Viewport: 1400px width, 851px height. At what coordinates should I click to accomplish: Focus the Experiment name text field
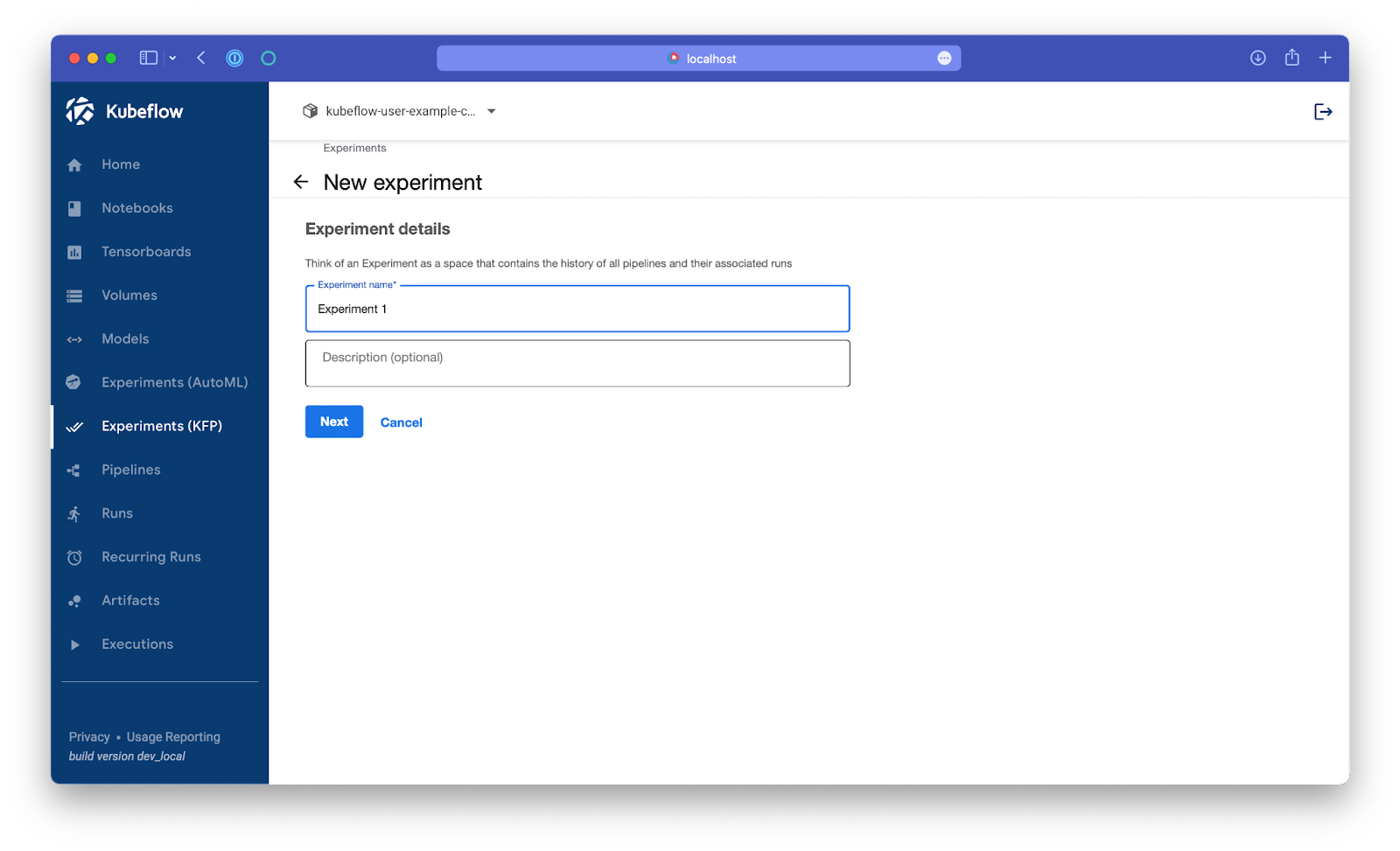click(x=577, y=310)
